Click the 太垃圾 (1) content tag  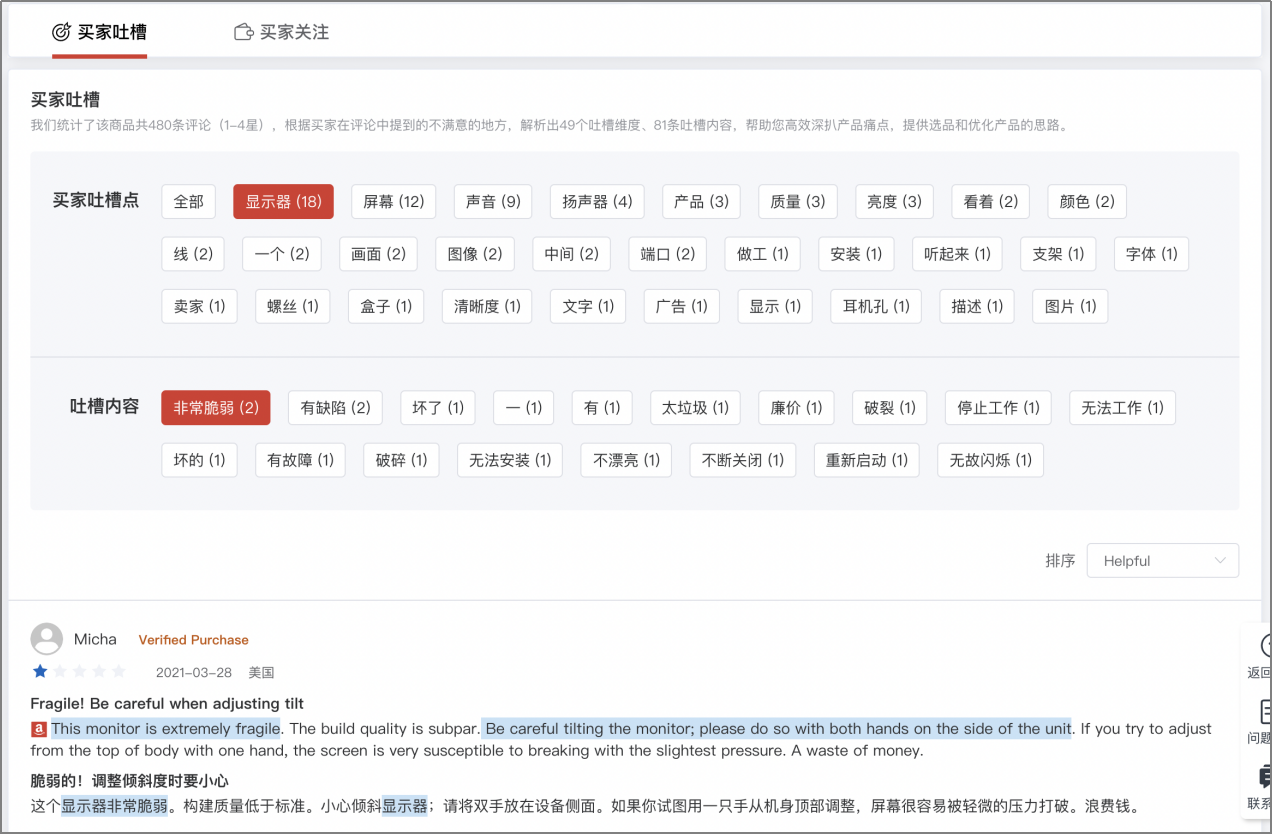tap(695, 407)
